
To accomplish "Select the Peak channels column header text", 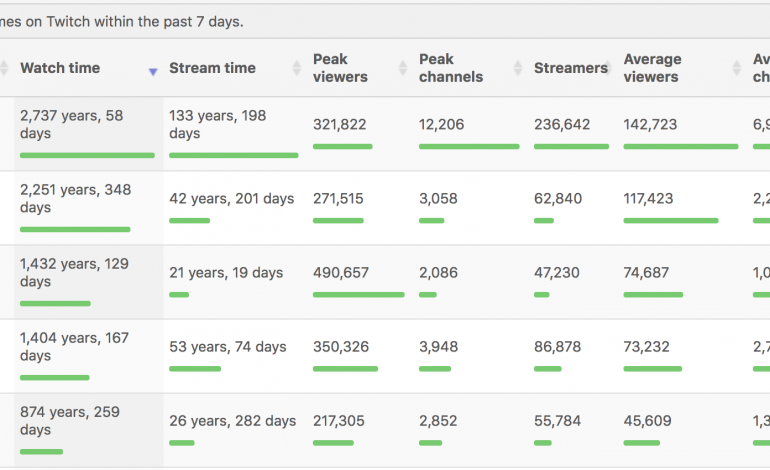I will pyautogui.click(x=451, y=68).
